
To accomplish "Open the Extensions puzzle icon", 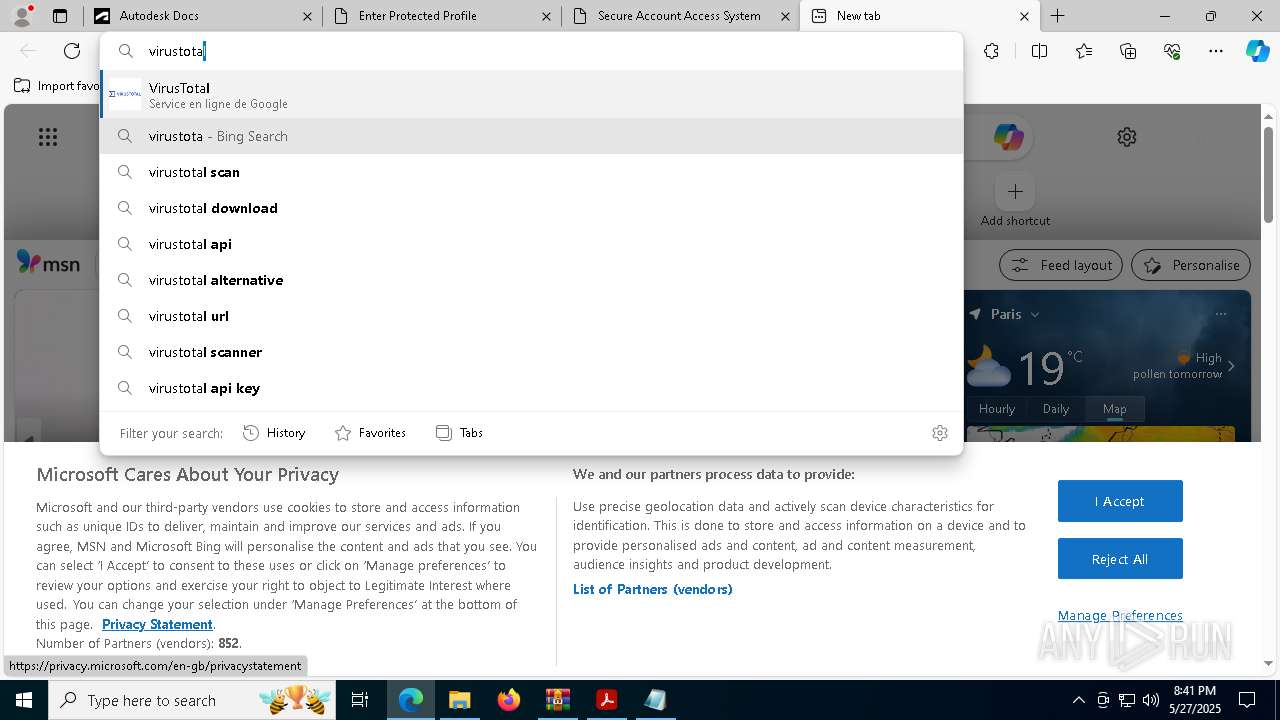I will click(x=991, y=51).
